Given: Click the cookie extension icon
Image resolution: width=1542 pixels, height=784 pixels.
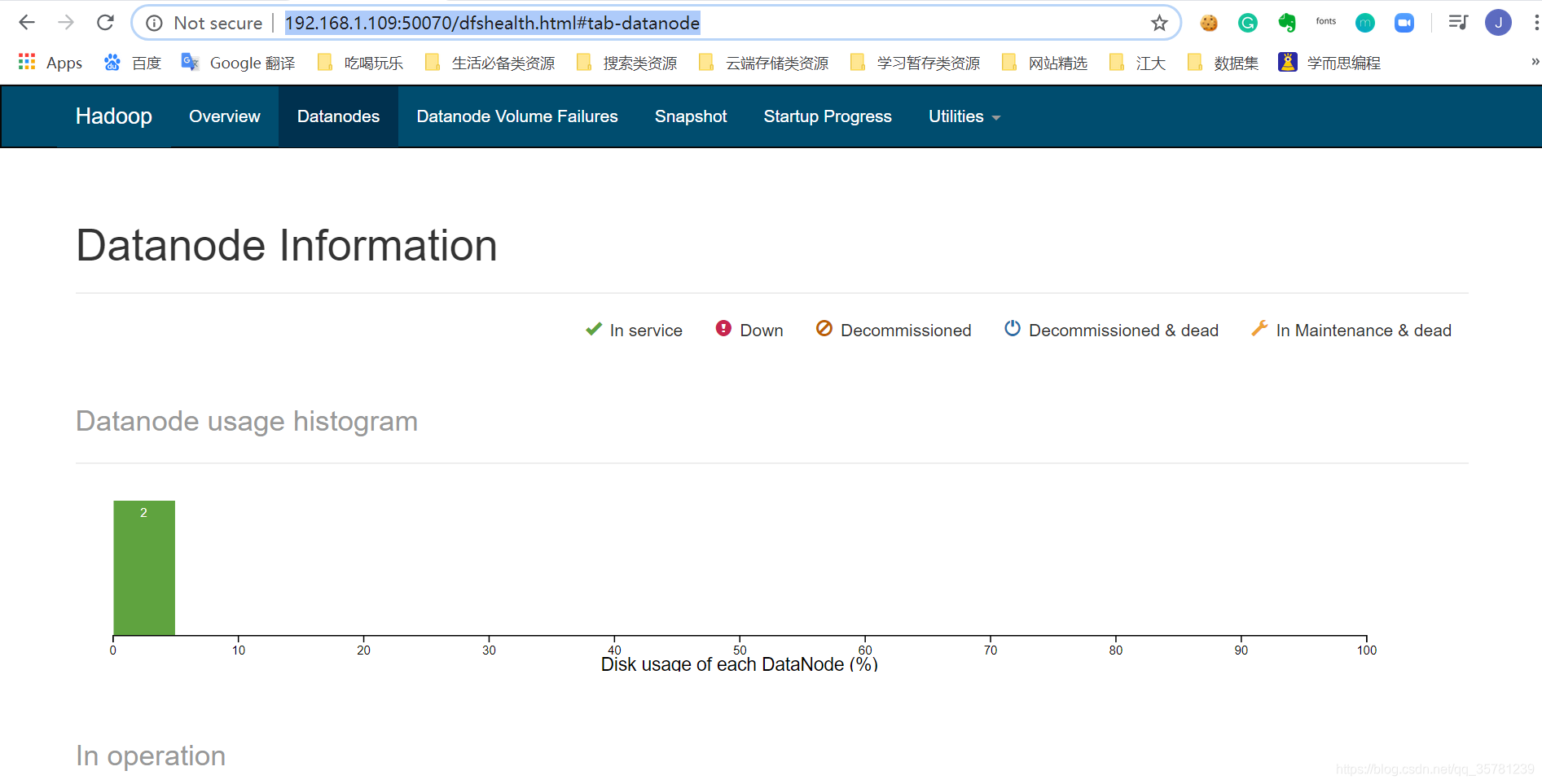Looking at the screenshot, I should pyautogui.click(x=1208, y=22).
